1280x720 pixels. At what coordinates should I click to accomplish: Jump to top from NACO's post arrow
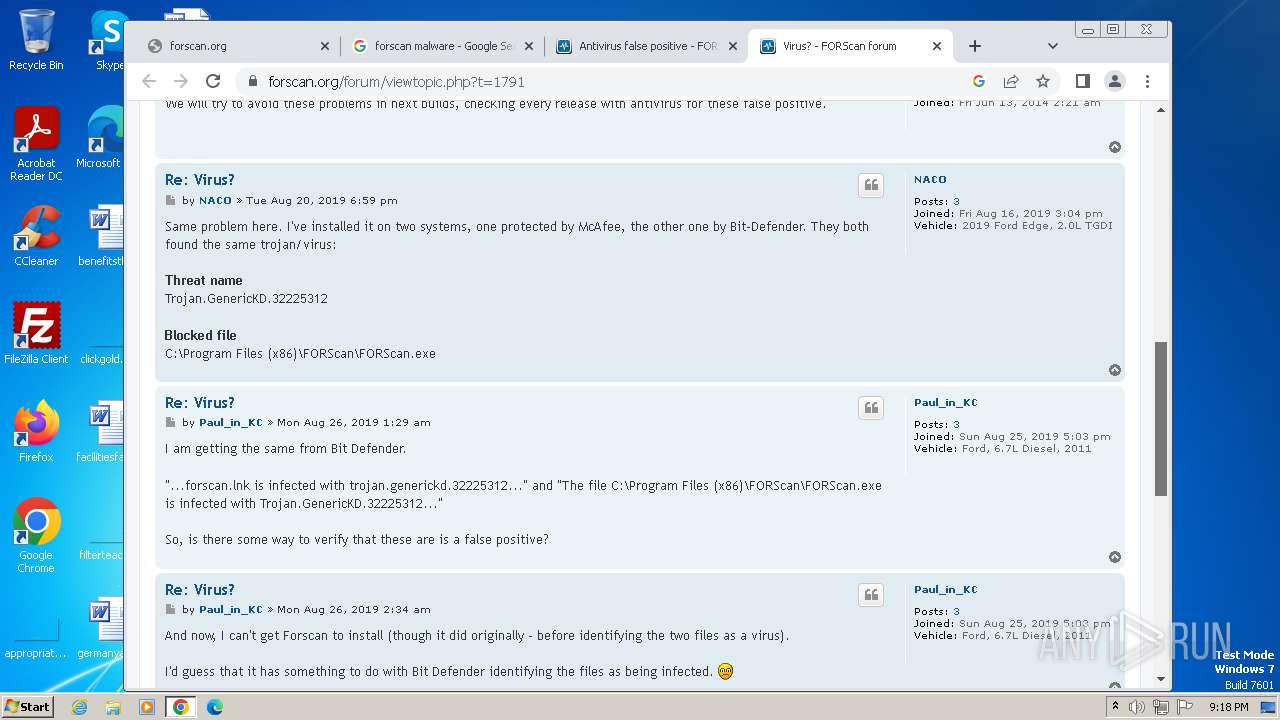click(1115, 370)
